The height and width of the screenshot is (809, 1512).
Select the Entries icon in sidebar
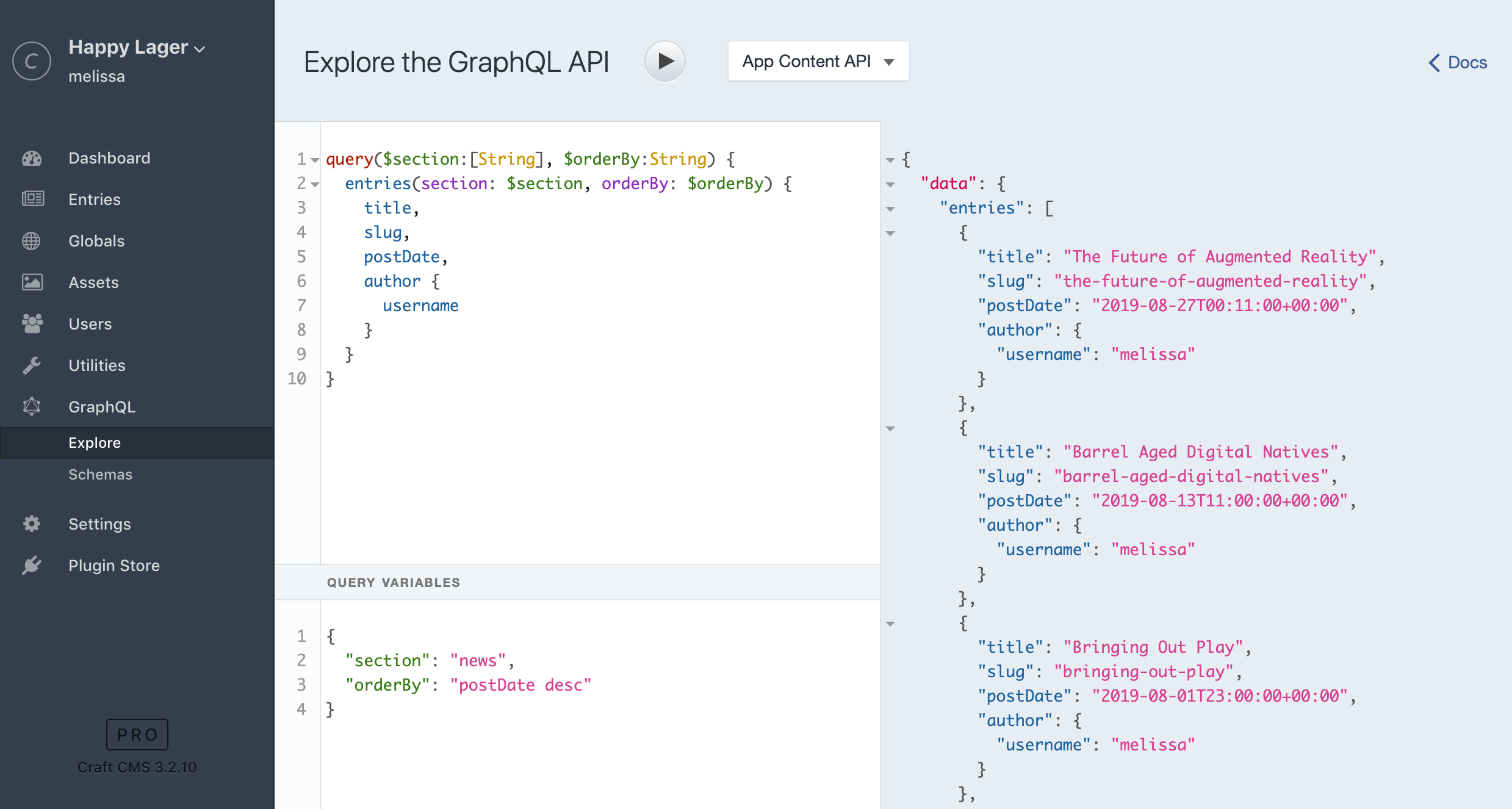pyautogui.click(x=32, y=199)
